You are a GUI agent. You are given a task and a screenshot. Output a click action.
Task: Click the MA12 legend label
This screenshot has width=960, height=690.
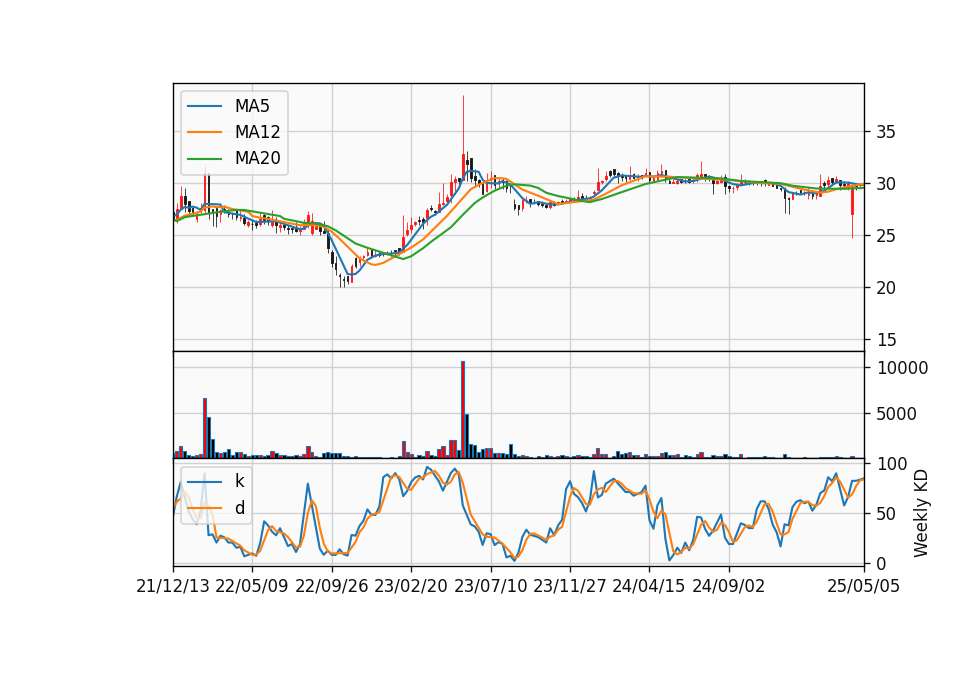(x=257, y=132)
